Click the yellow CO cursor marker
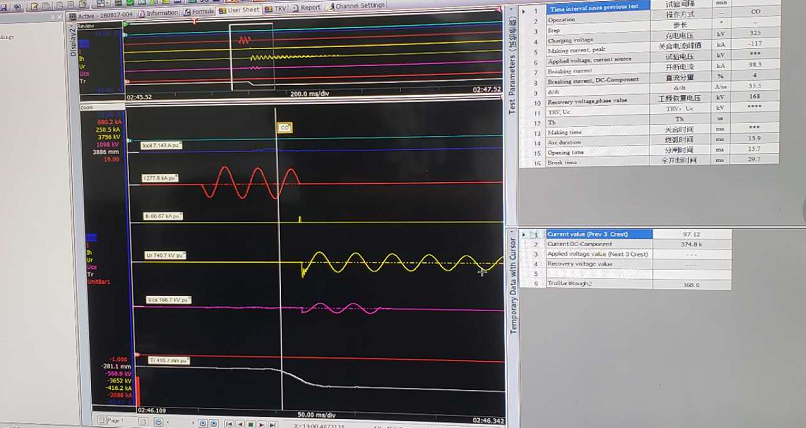 point(284,128)
